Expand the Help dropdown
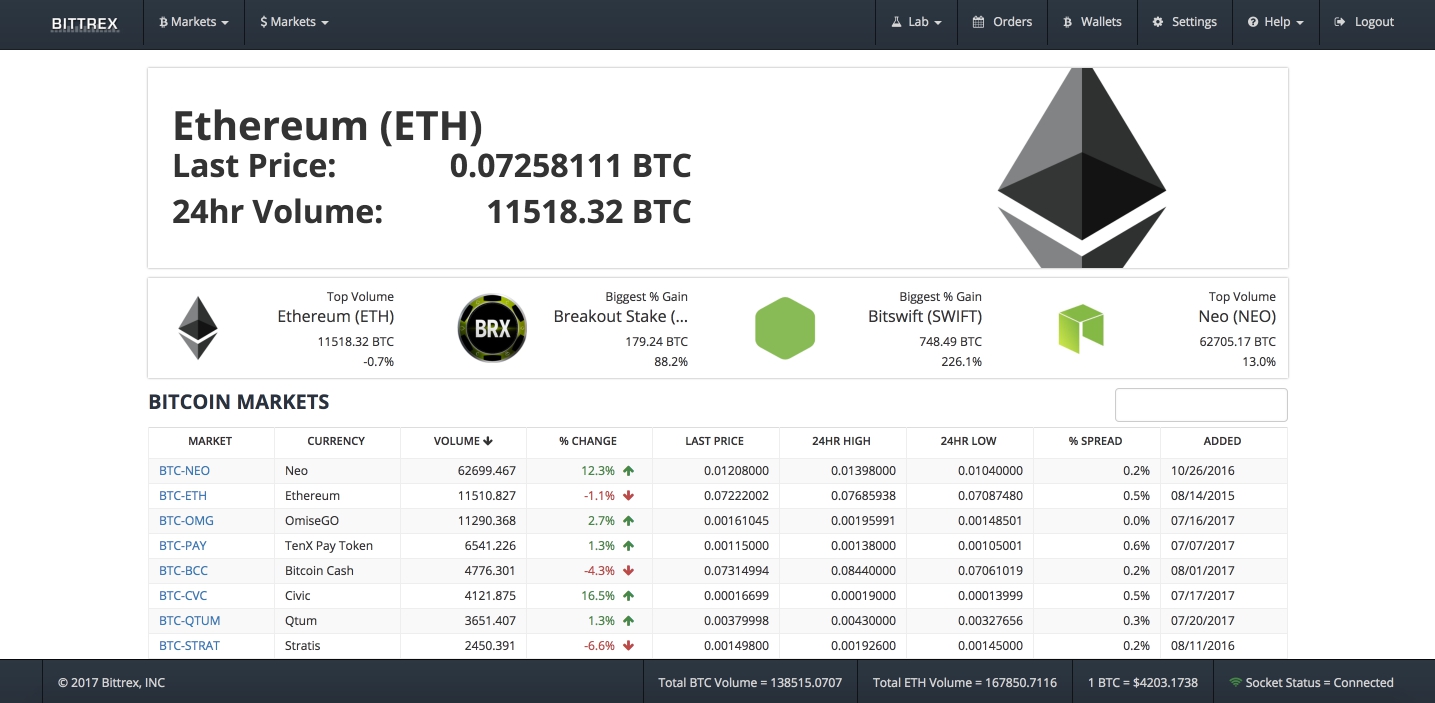Screen dimensions: 1435x703 coord(1275,22)
